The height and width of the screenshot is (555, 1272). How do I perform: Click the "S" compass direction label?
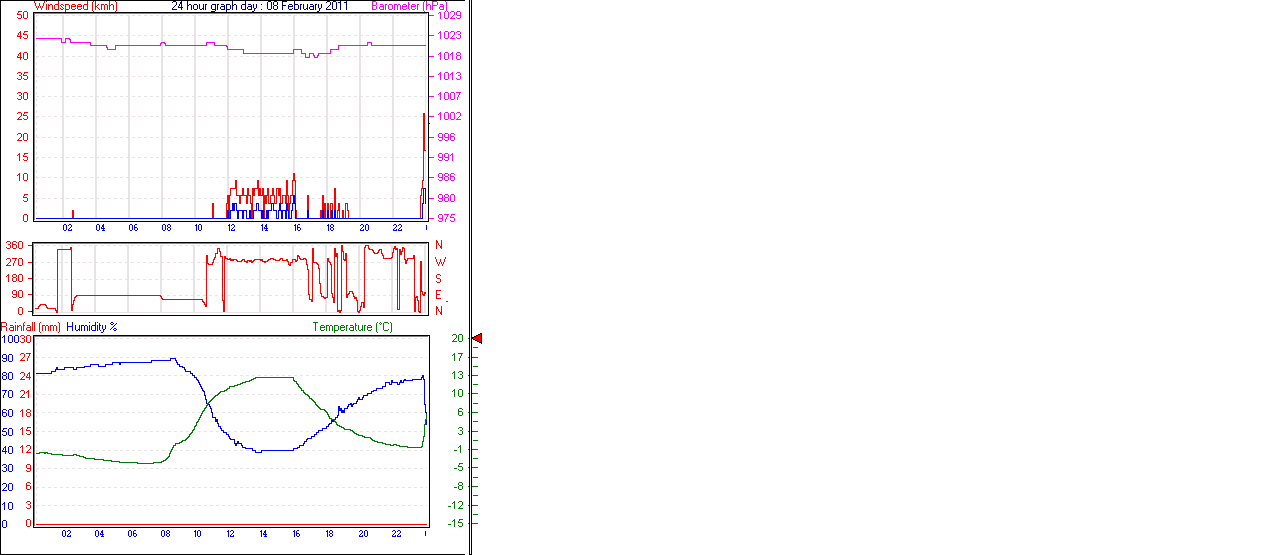[x=439, y=278]
